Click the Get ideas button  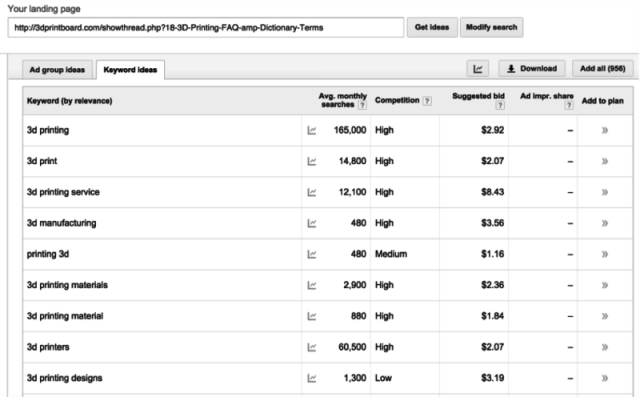pyautogui.click(x=432, y=27)
